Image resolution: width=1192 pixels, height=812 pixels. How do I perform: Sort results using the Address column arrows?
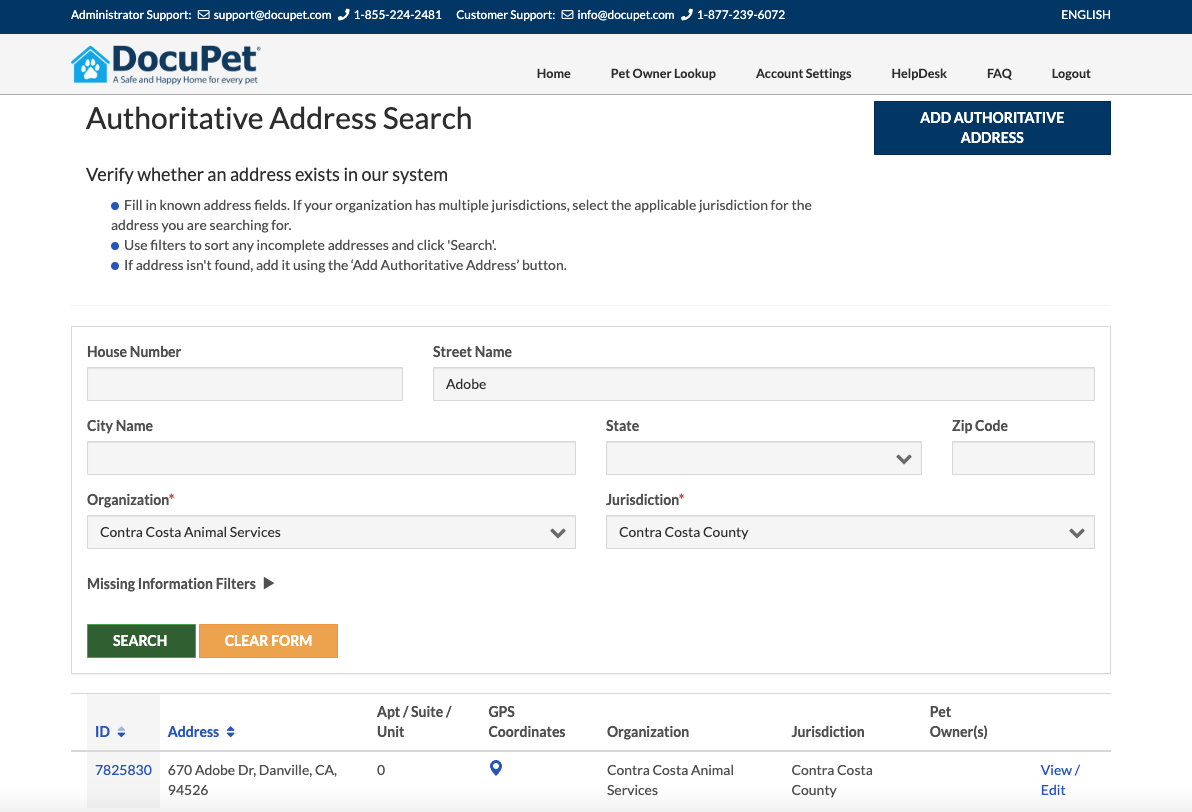point(230,731)
